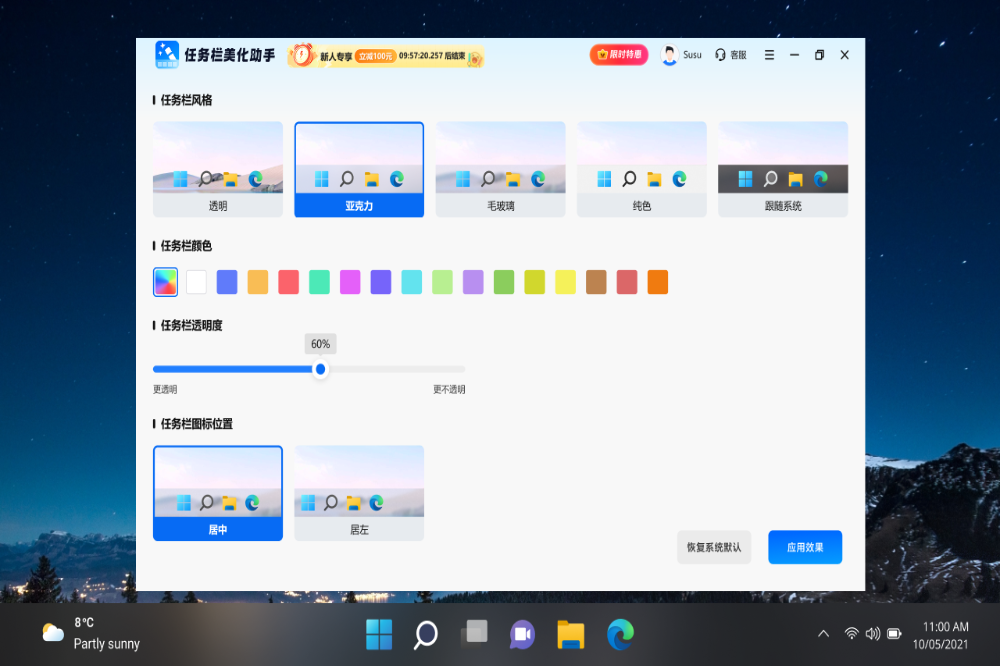Pick the white taskbar color swatch

tap(197, 282)
